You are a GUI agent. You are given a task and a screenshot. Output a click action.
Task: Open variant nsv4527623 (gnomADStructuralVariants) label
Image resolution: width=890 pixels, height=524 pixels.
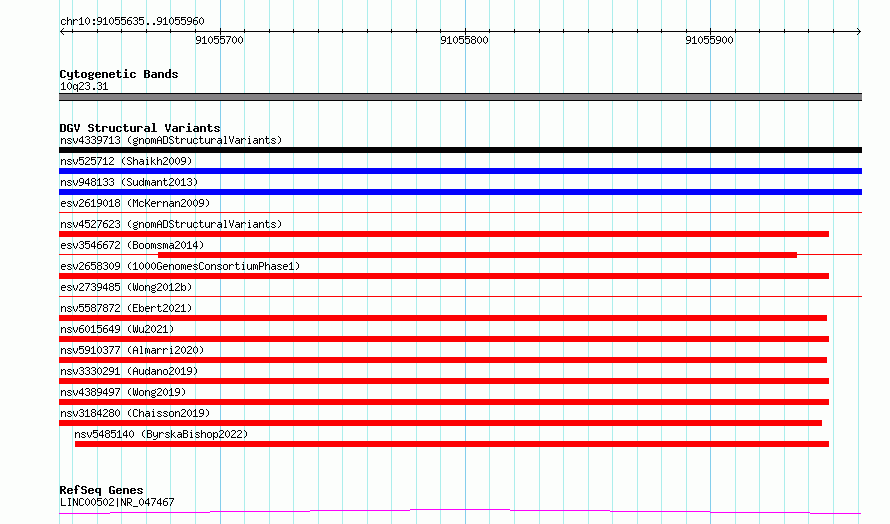click(171, 224)
